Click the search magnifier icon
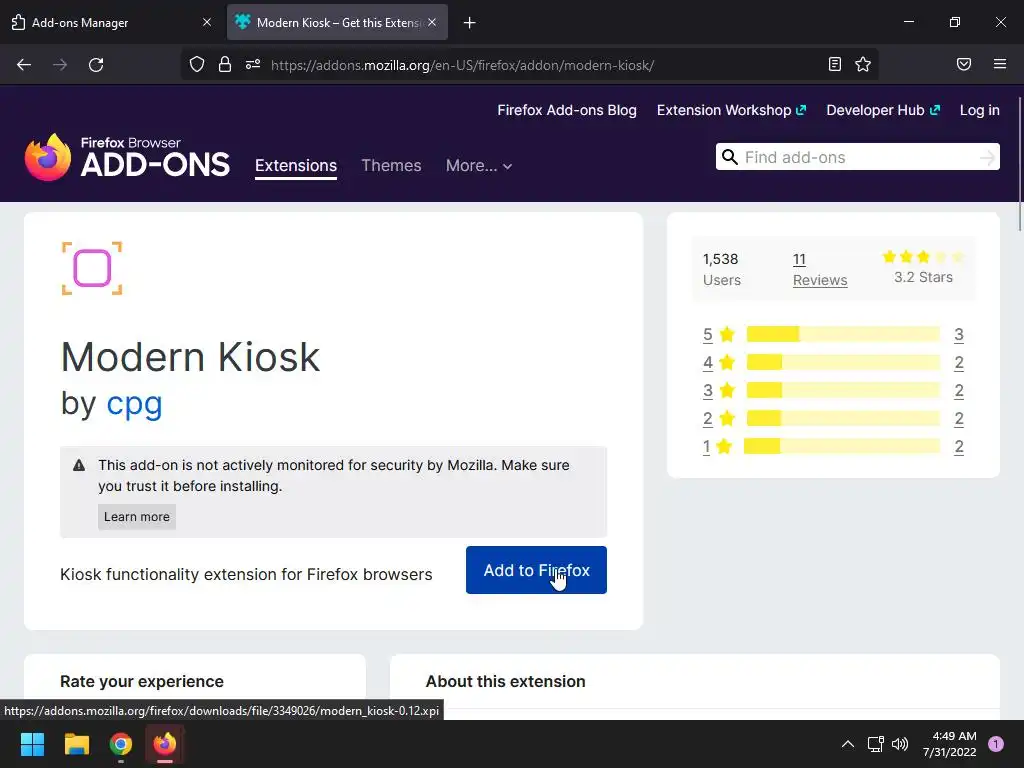 [x=729, y=157]
